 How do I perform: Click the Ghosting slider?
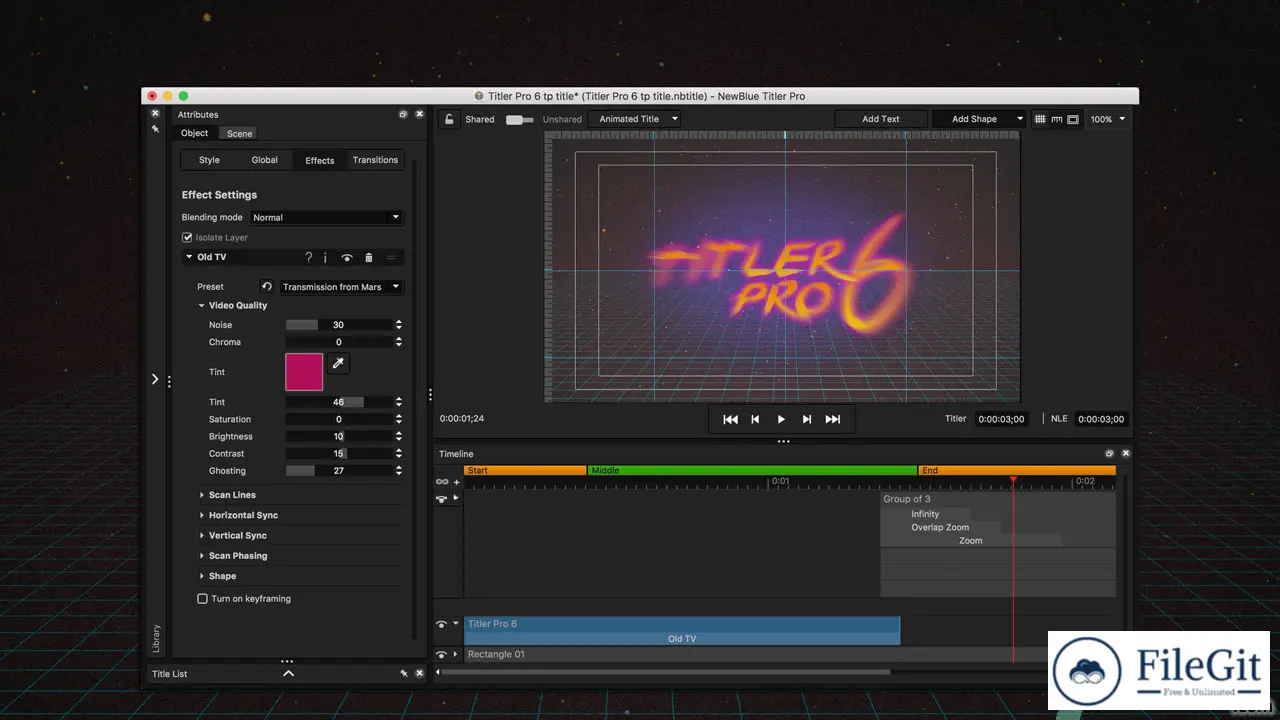pos(339,471)
